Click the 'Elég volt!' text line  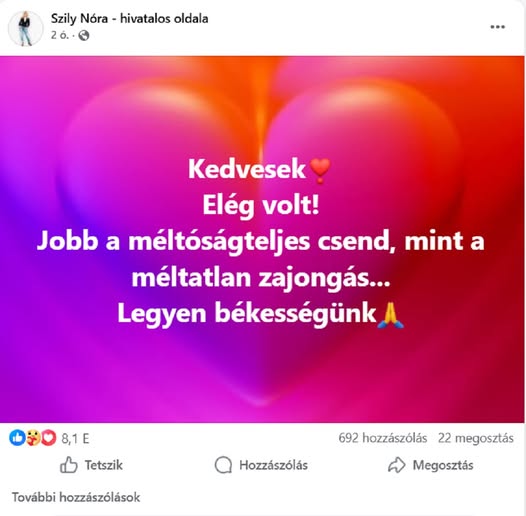[261, 205]
